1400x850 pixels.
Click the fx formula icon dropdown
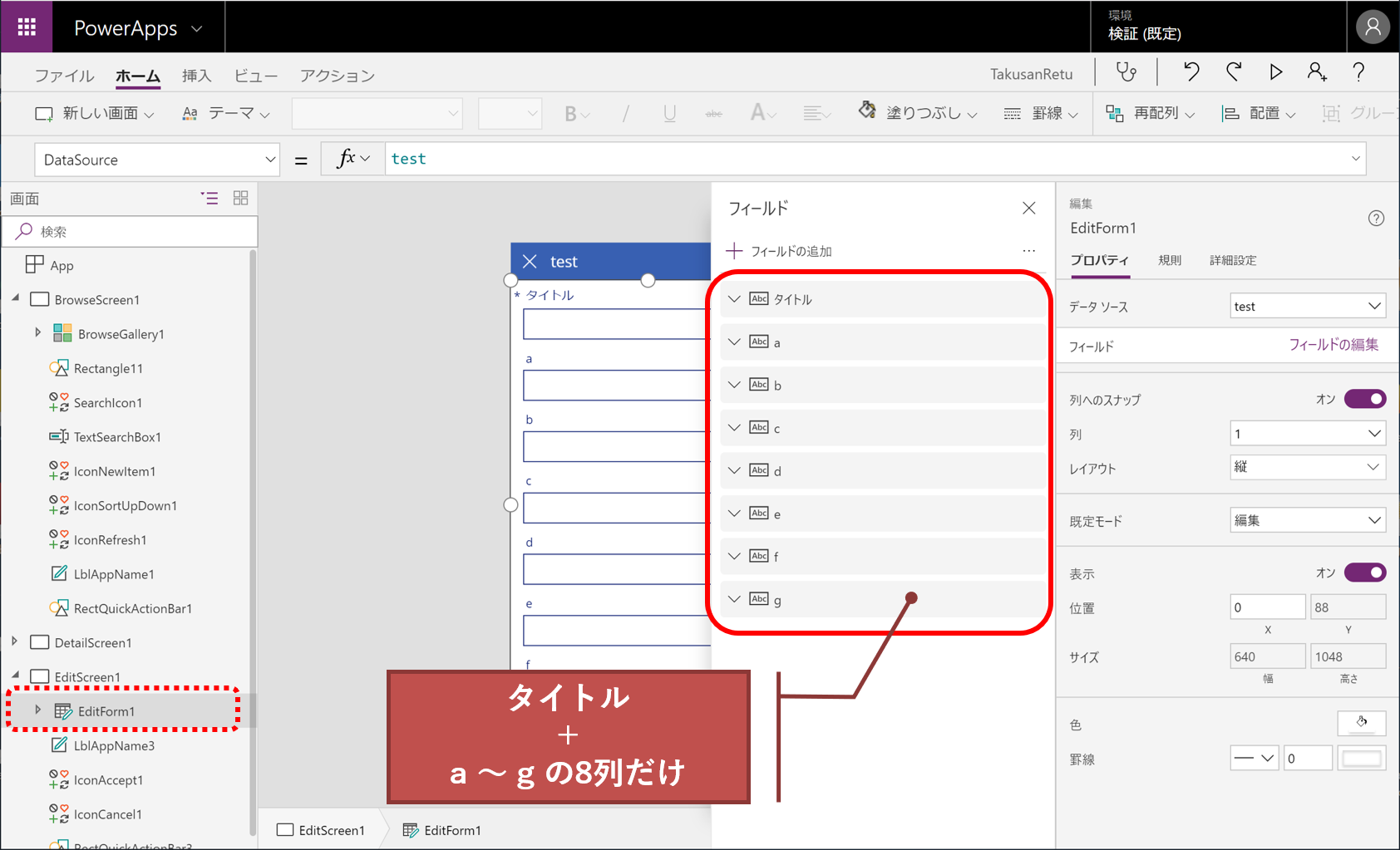point(352,158)
